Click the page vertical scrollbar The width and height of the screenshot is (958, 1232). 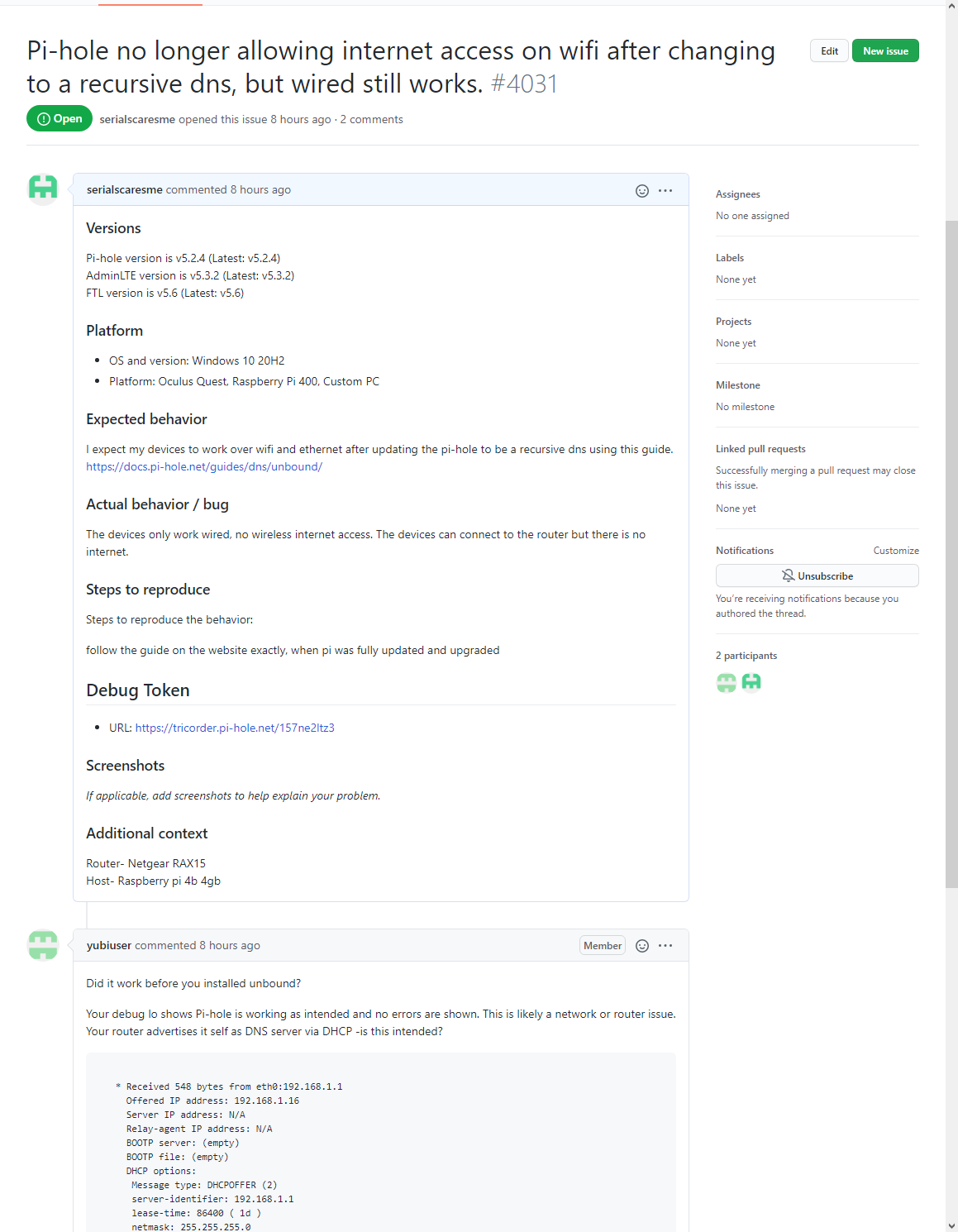(951, 554)
